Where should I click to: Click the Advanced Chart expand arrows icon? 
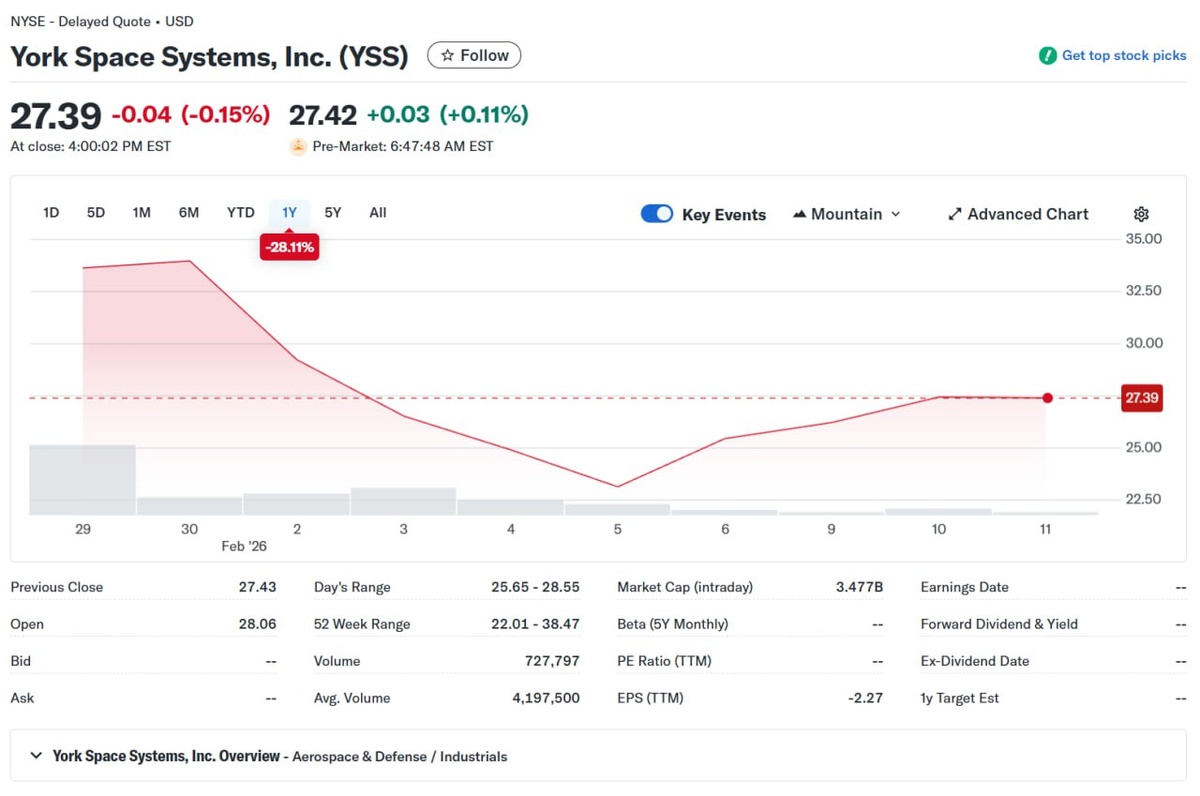(955, 214)
